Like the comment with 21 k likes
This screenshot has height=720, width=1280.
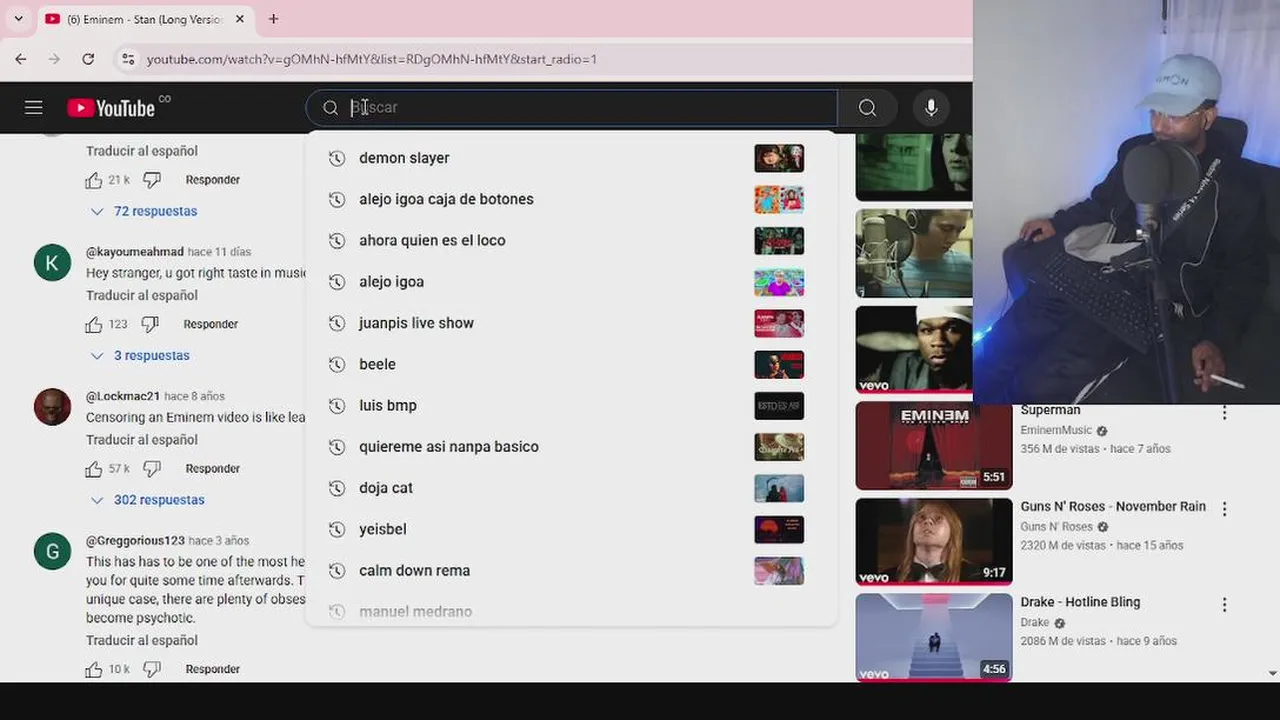tap(94, 180)
